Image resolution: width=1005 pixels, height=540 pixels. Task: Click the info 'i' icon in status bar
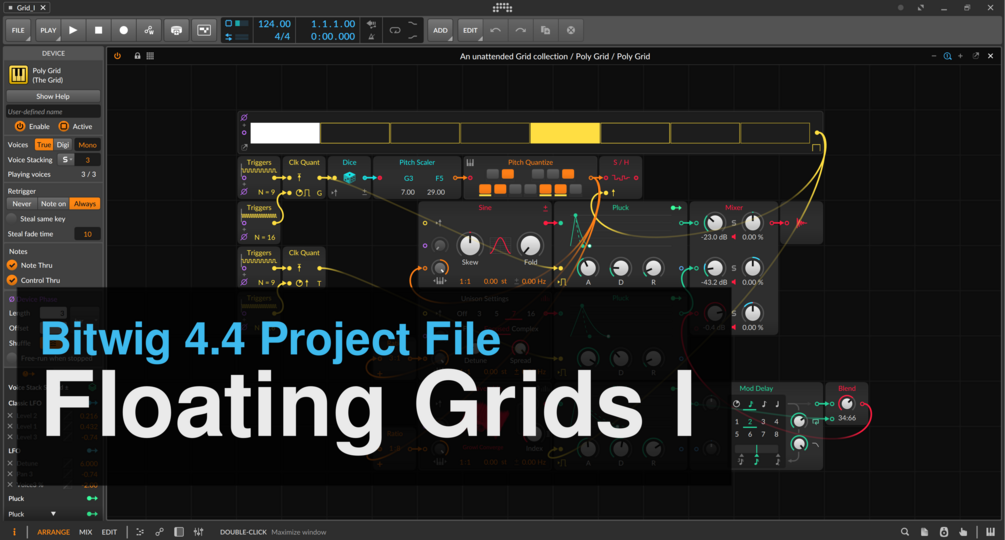pyautogui.click(x=14, y=532)
